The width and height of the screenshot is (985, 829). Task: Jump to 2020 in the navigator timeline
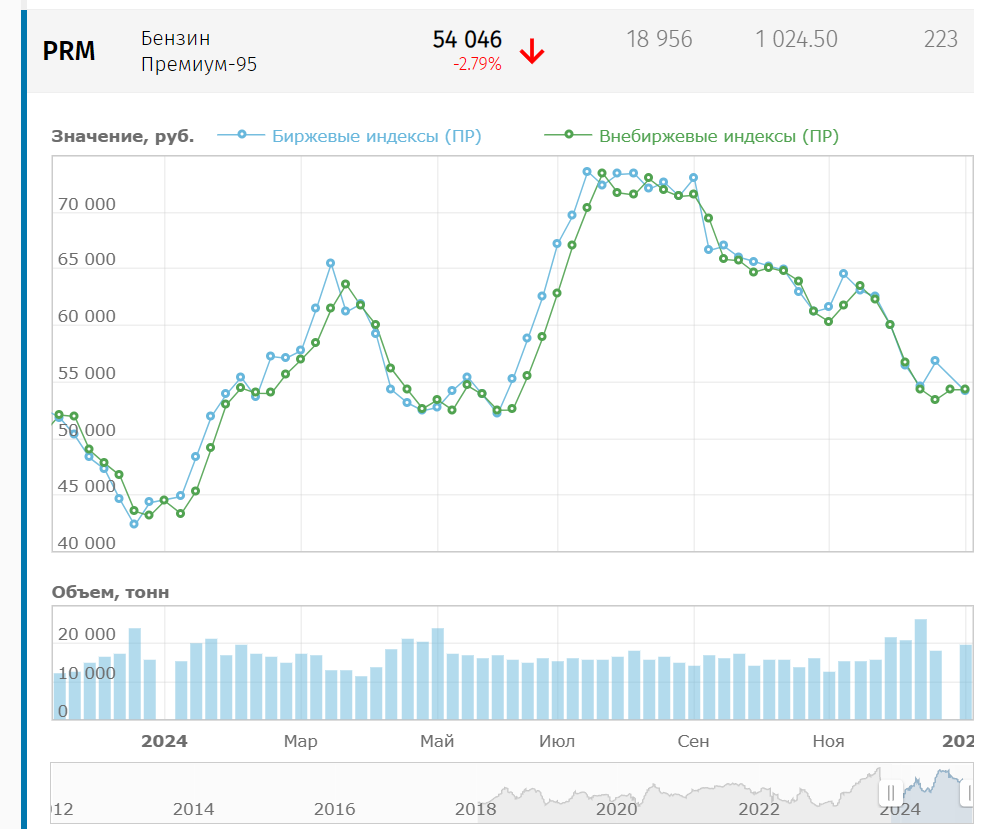617,809
